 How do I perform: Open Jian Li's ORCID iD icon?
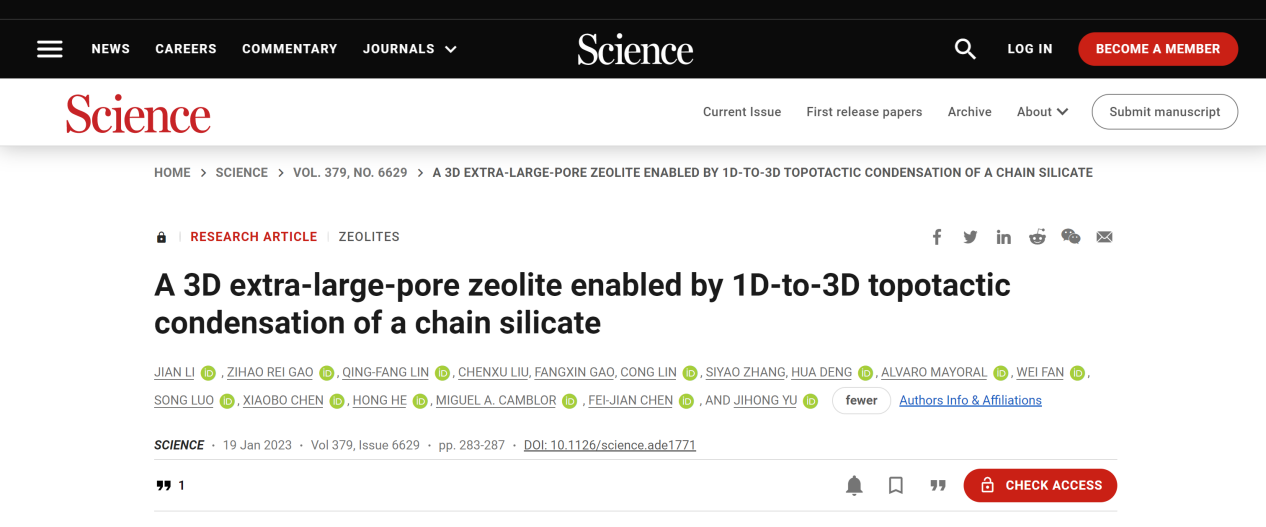tap(208, 373)
